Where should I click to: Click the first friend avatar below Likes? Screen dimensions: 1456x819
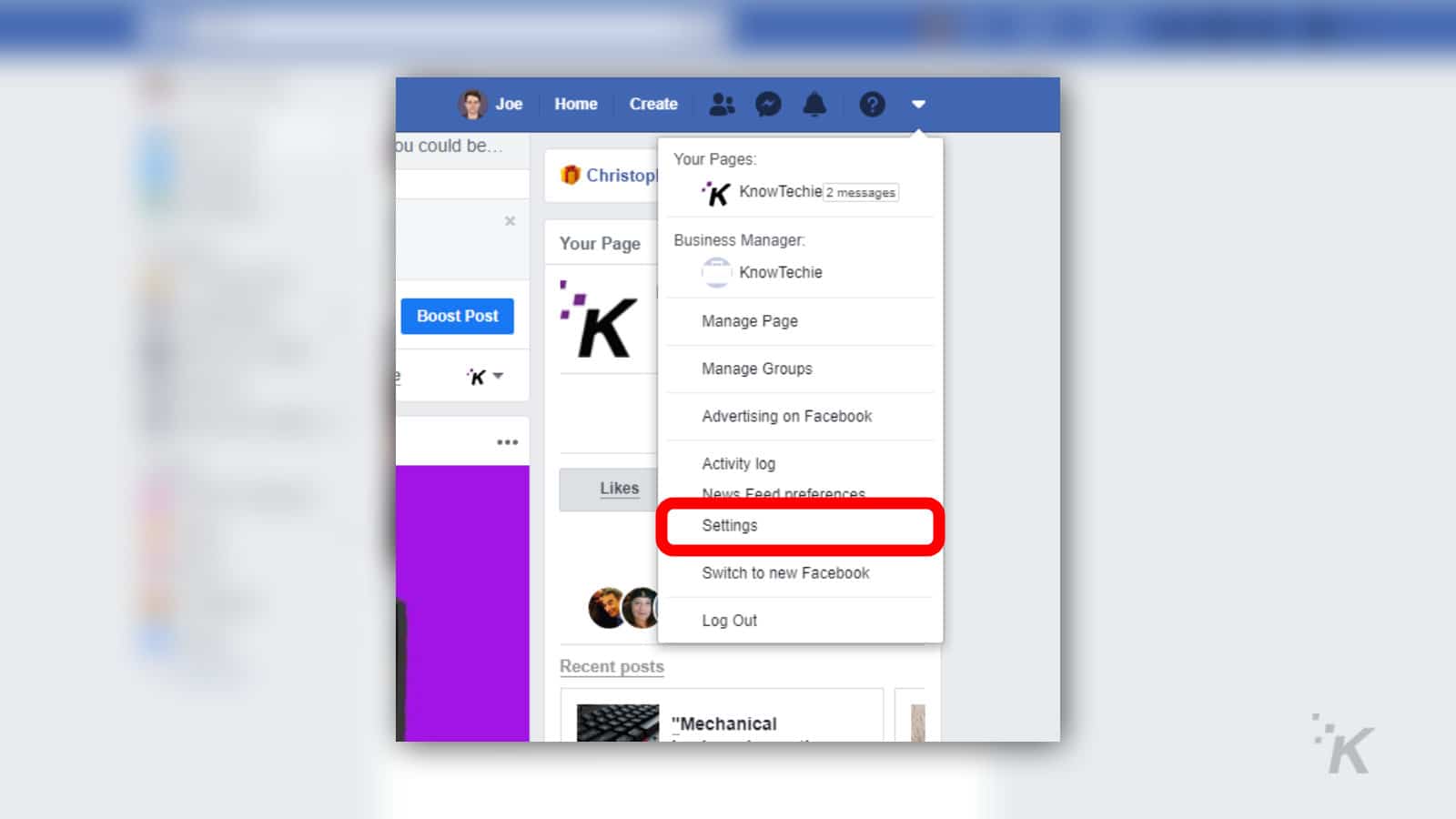click(607, 608)
